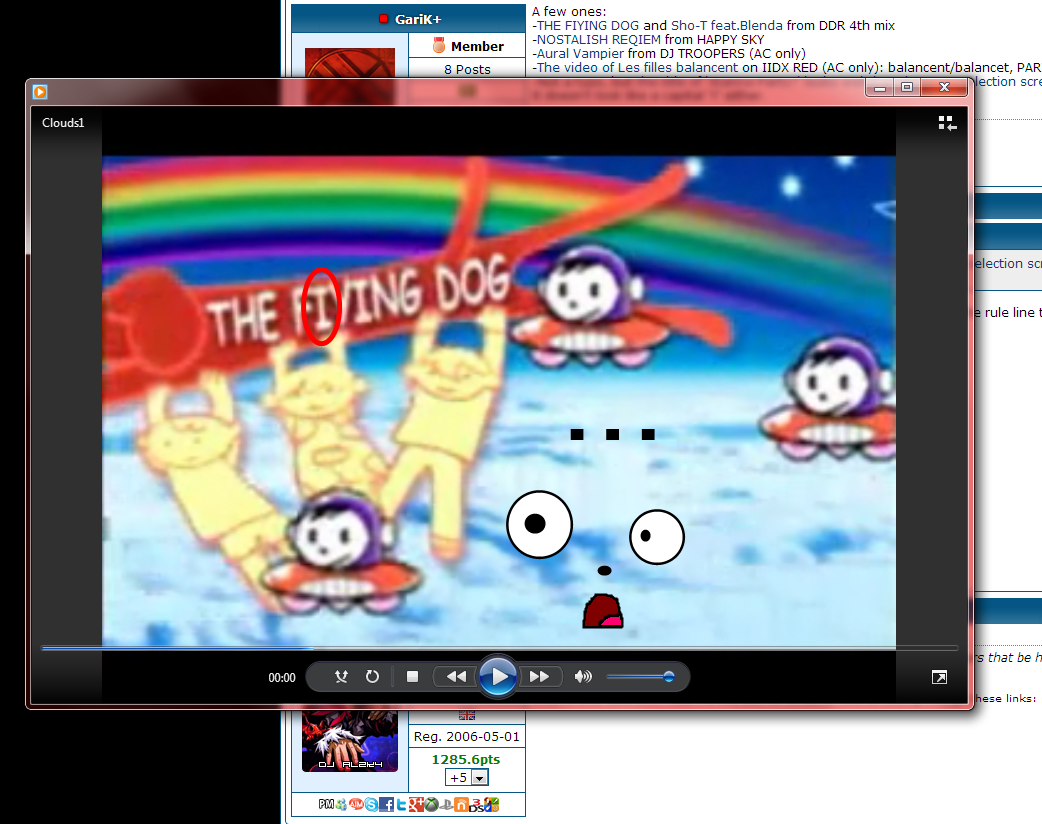Click the Twitter icon
The width and height of the screenshot is (1042, 824).
(401, 805)
